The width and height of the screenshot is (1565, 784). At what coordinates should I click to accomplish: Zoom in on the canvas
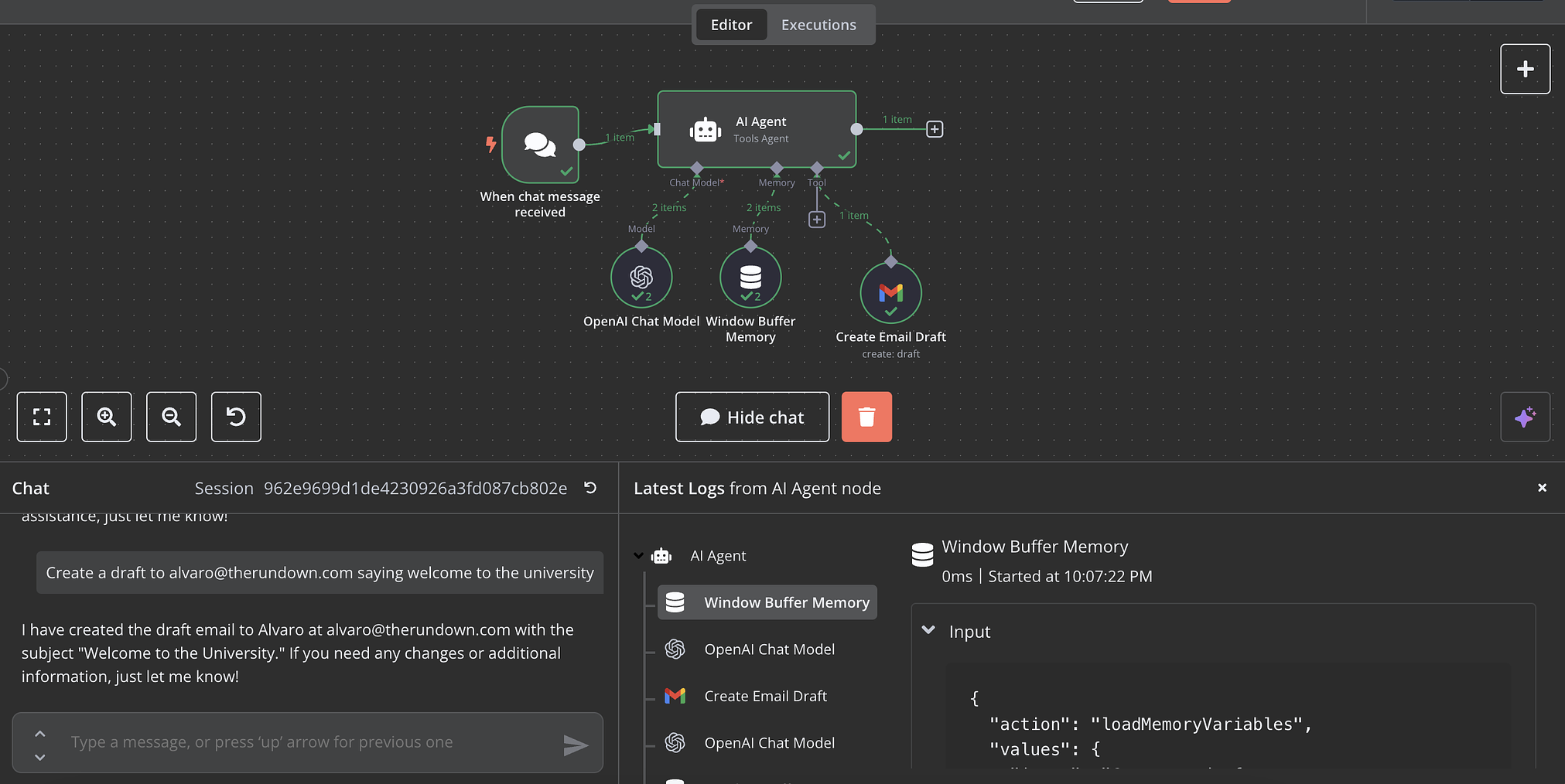tap(107, 417)
